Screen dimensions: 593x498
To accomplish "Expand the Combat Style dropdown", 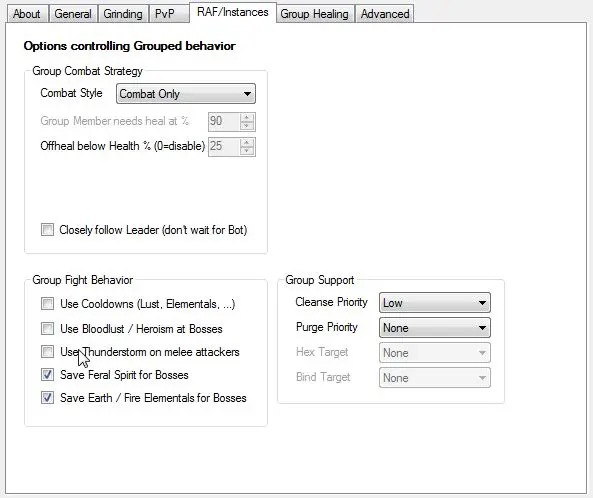I will click(186, 94).
